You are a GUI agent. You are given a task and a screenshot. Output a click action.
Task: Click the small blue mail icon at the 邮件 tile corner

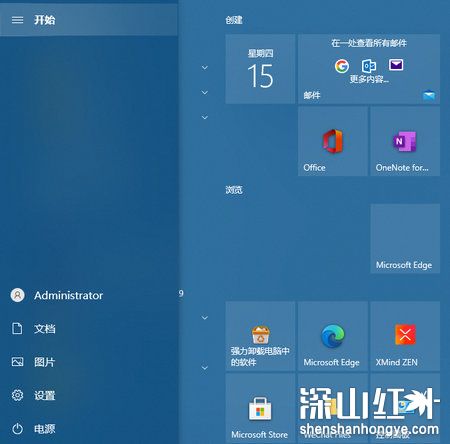tap(429, 96)
